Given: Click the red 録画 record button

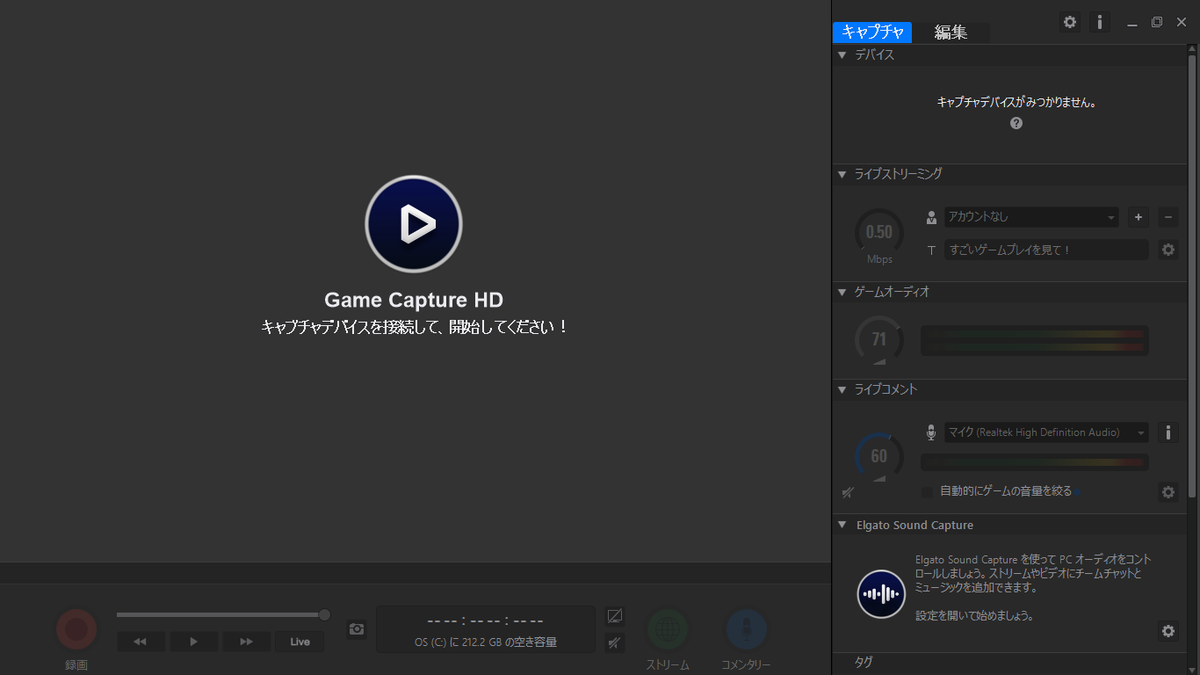Looking at the screenshot, I should 77,629.
